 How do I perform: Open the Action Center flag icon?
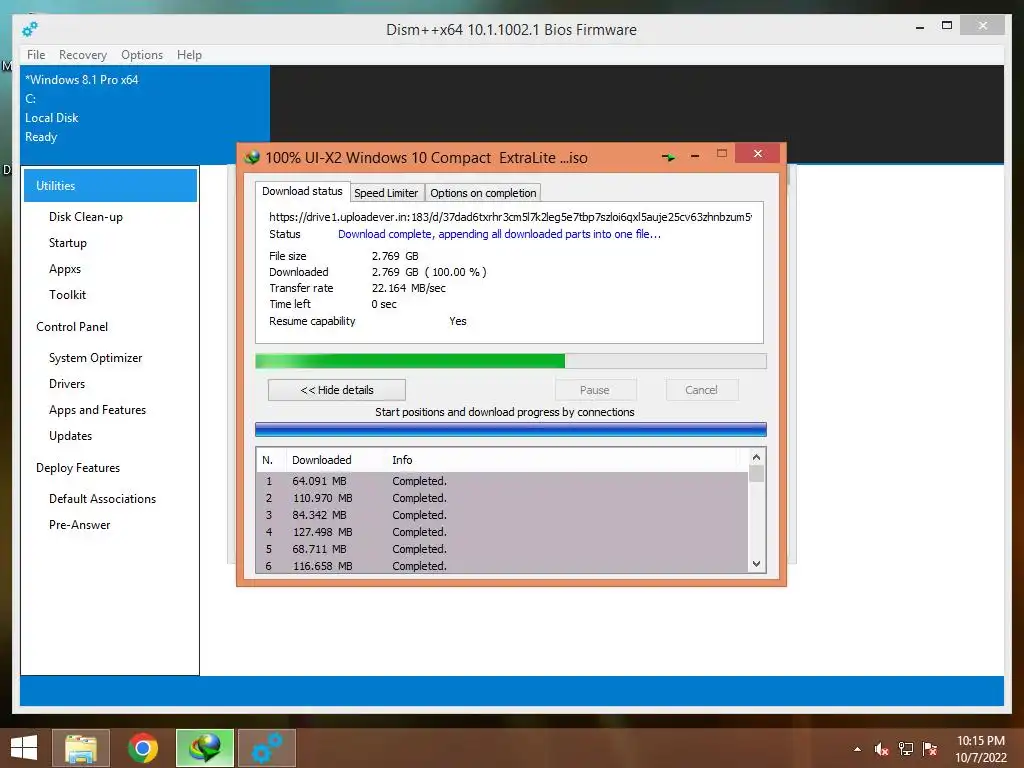[x=930, y=749]
